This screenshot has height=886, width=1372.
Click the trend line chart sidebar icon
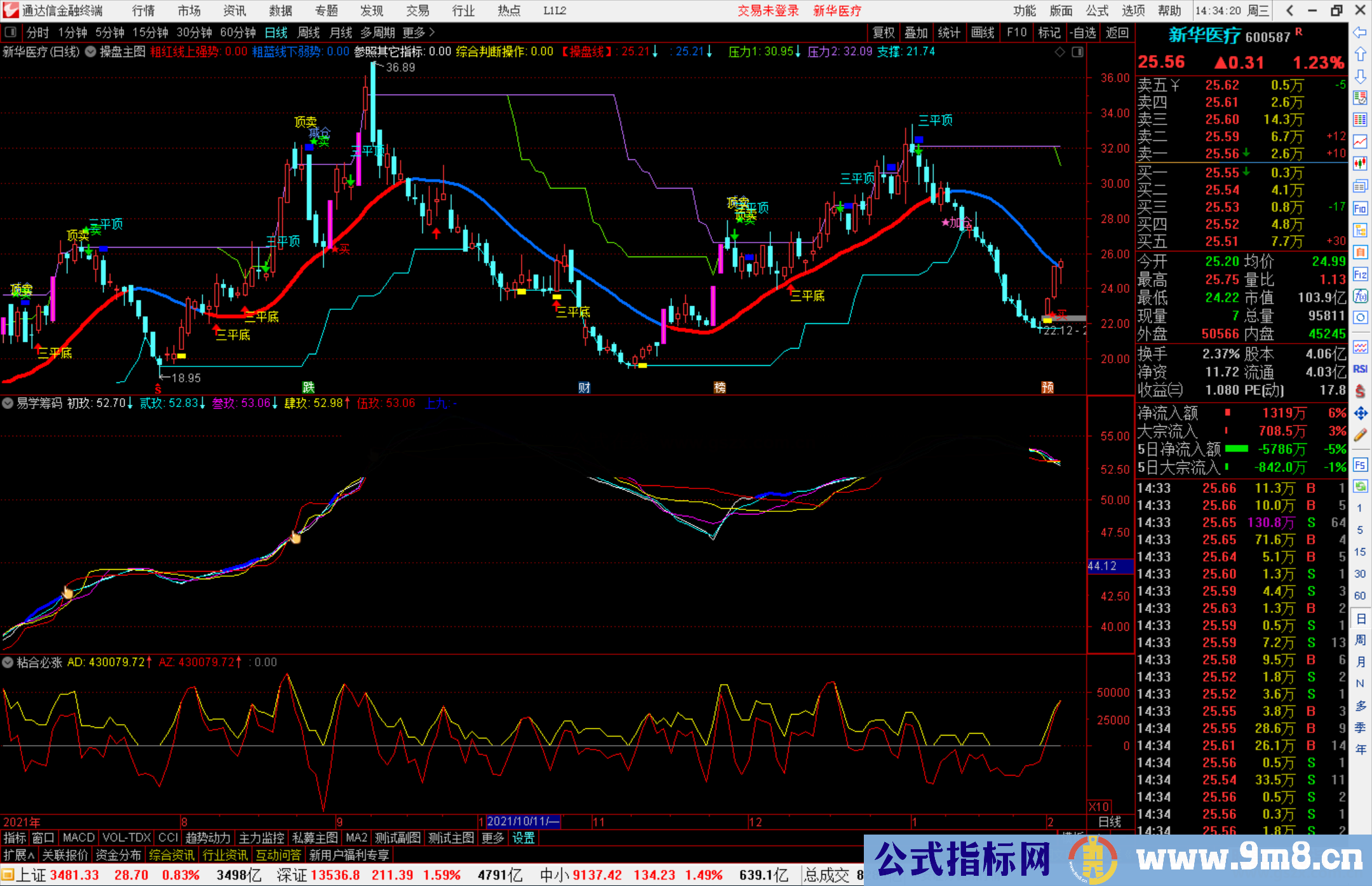(x=1360, y=141)
